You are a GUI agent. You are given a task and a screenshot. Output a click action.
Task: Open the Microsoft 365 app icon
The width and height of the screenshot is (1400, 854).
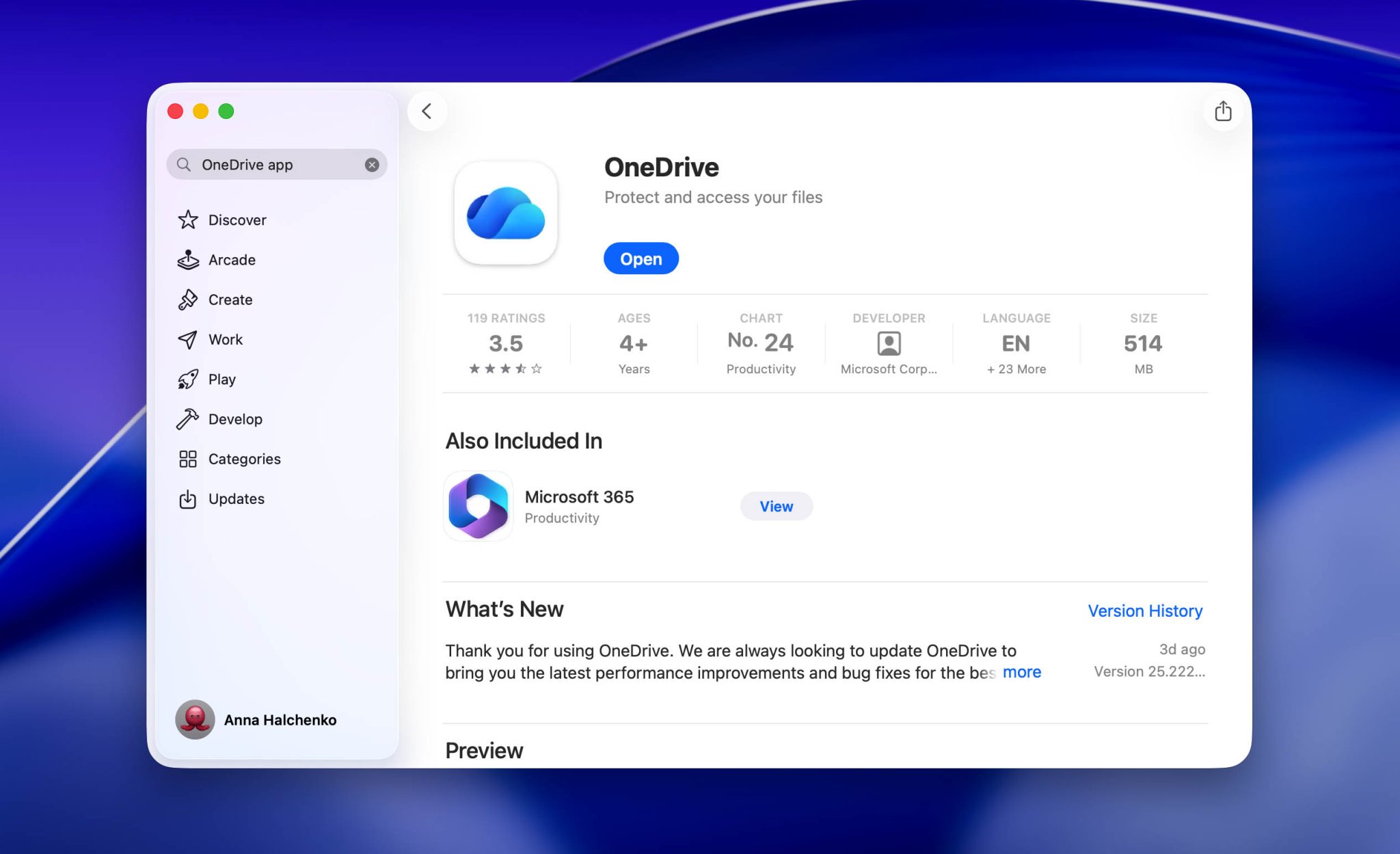point(478,505)
